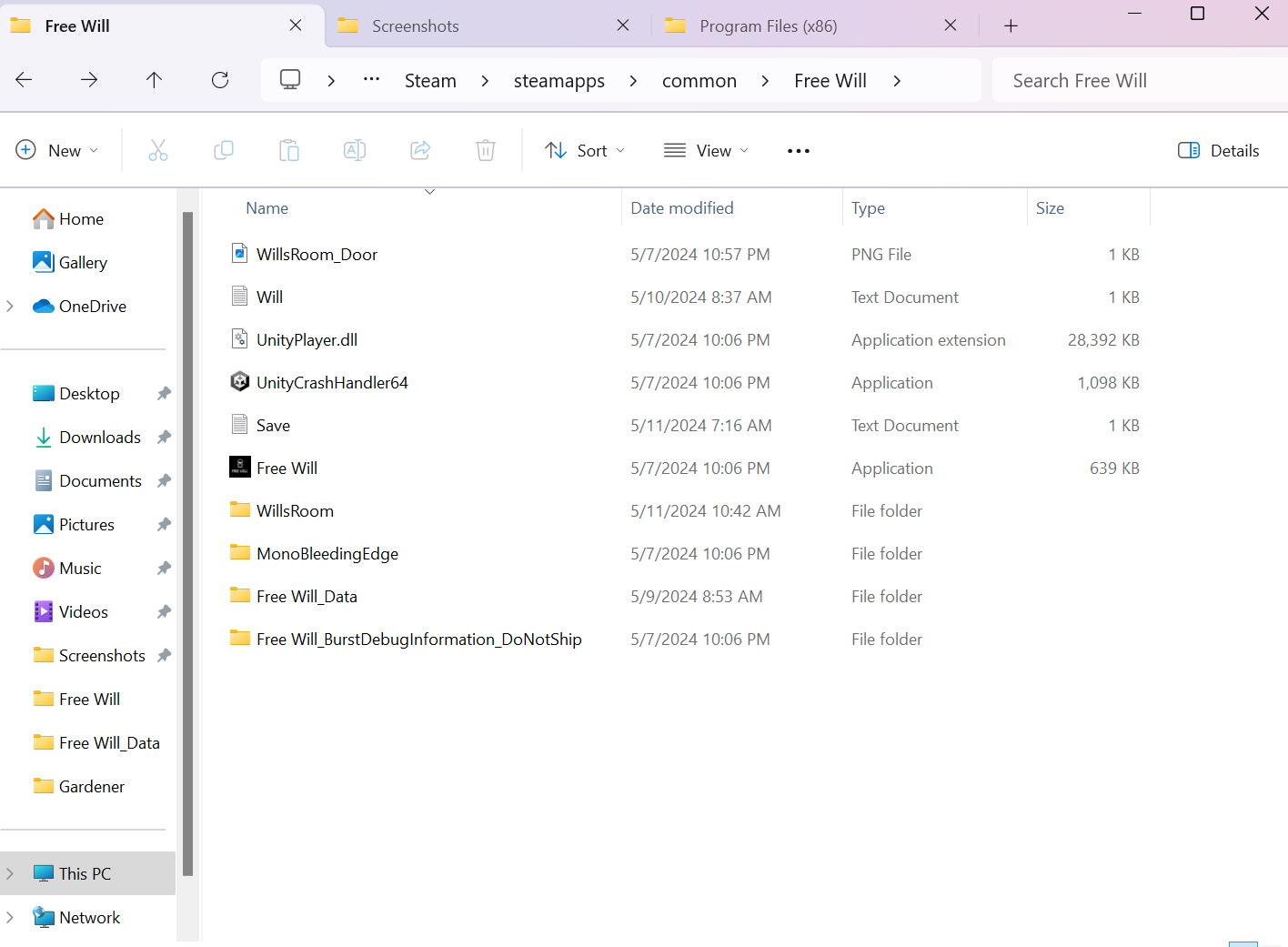
Task: Go back with the left arrow
Action: tap(24, 80)
